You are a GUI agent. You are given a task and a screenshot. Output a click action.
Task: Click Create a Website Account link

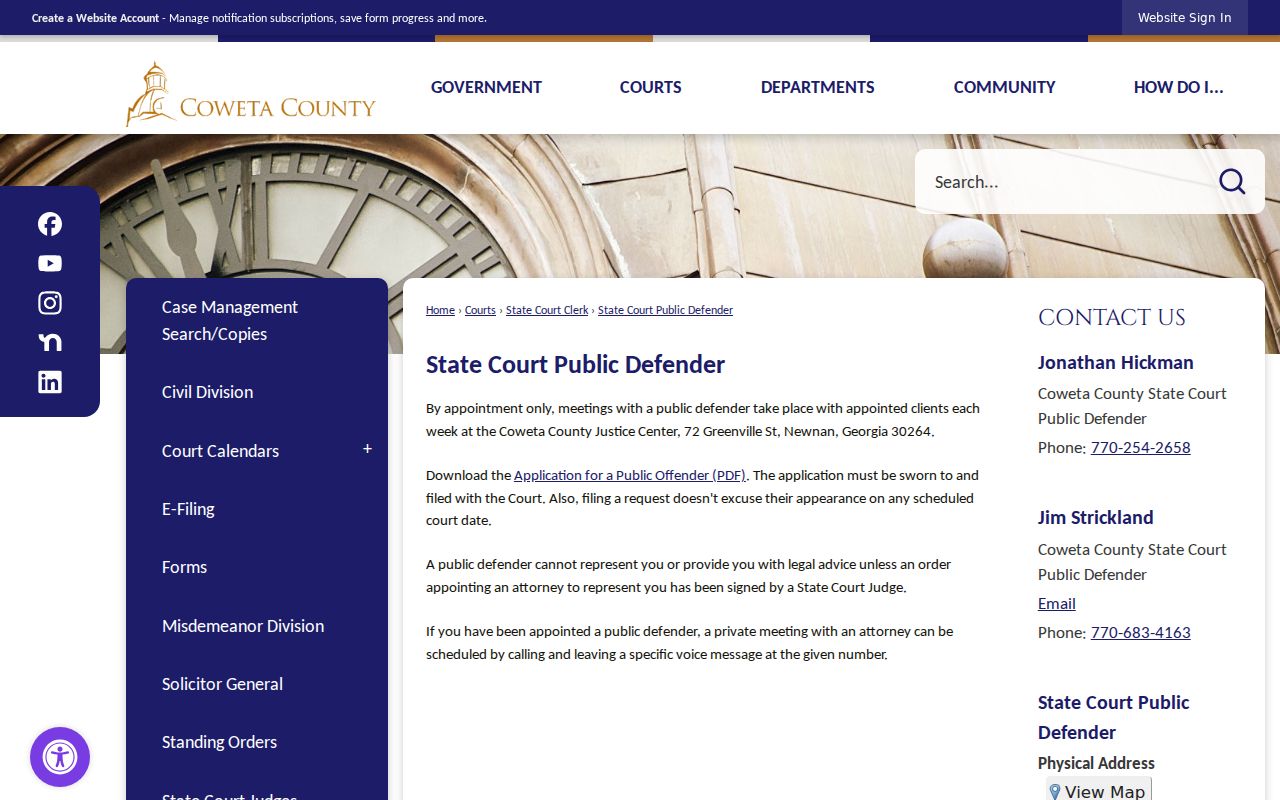96,18
